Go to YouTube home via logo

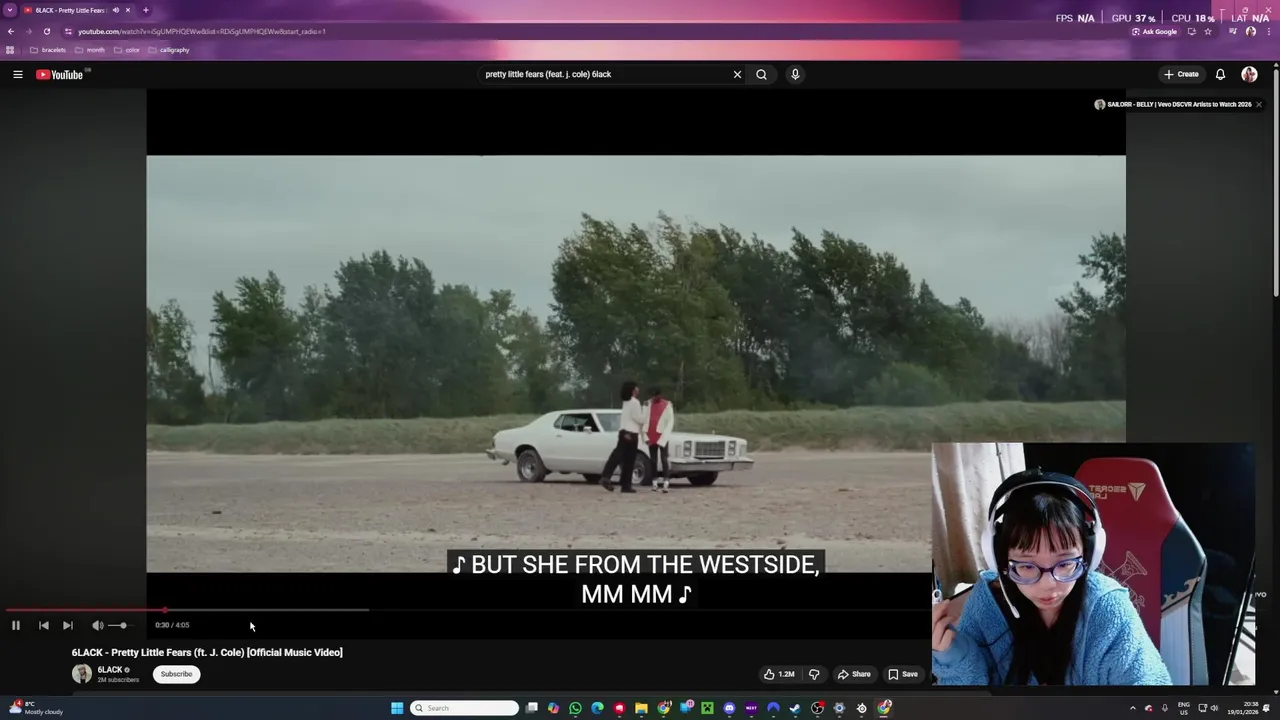click(x=59, y=74)
